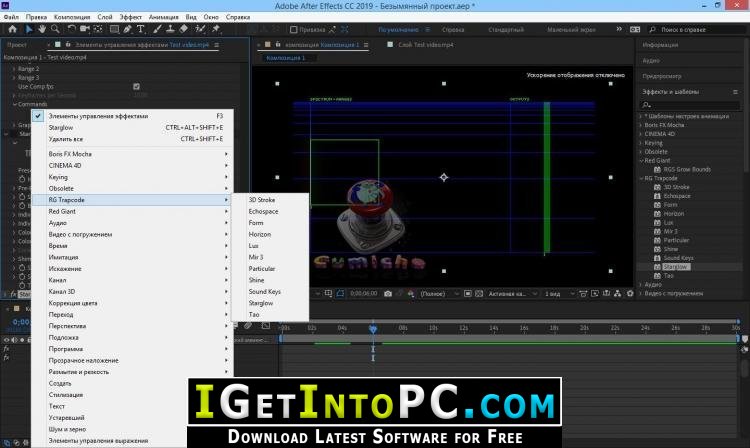
Task: Select the Puppet Pin tool
Action: (x=216, y=29)
